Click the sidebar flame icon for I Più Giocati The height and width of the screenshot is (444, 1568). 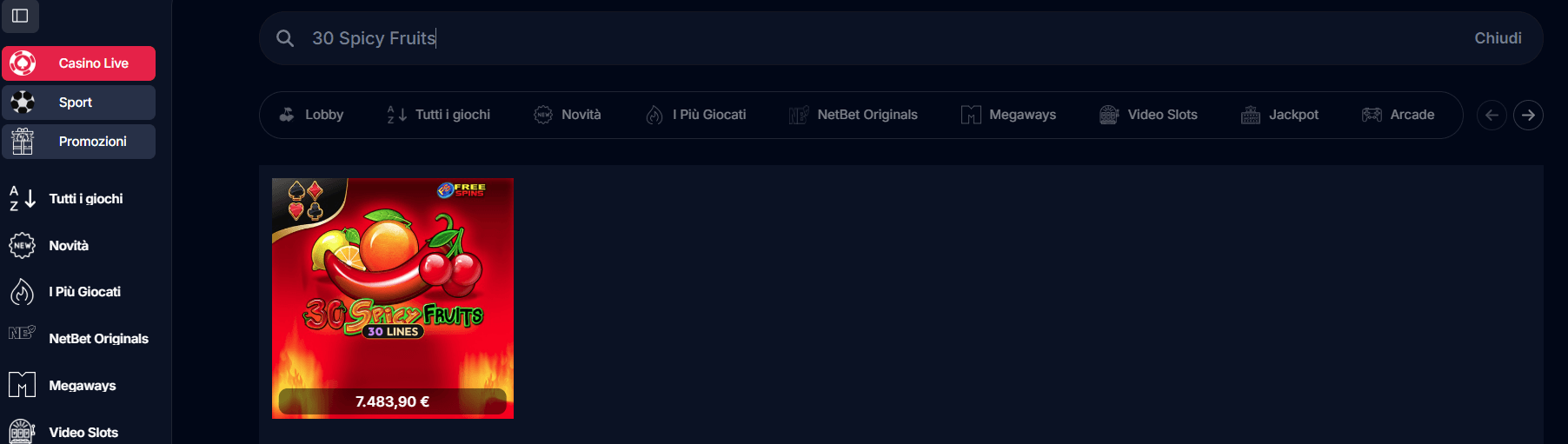[23, 292]
